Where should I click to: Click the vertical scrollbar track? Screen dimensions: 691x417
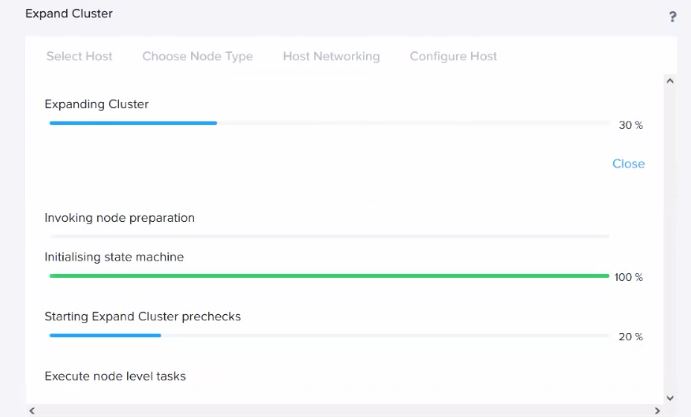[x=670, y=240]
